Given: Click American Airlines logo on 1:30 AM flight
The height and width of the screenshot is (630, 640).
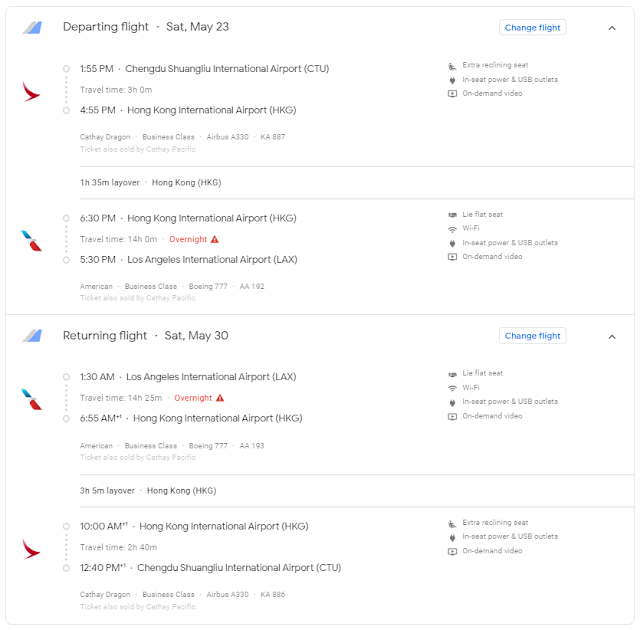Looking at the screenshot, I should click(x=32, y=399).
